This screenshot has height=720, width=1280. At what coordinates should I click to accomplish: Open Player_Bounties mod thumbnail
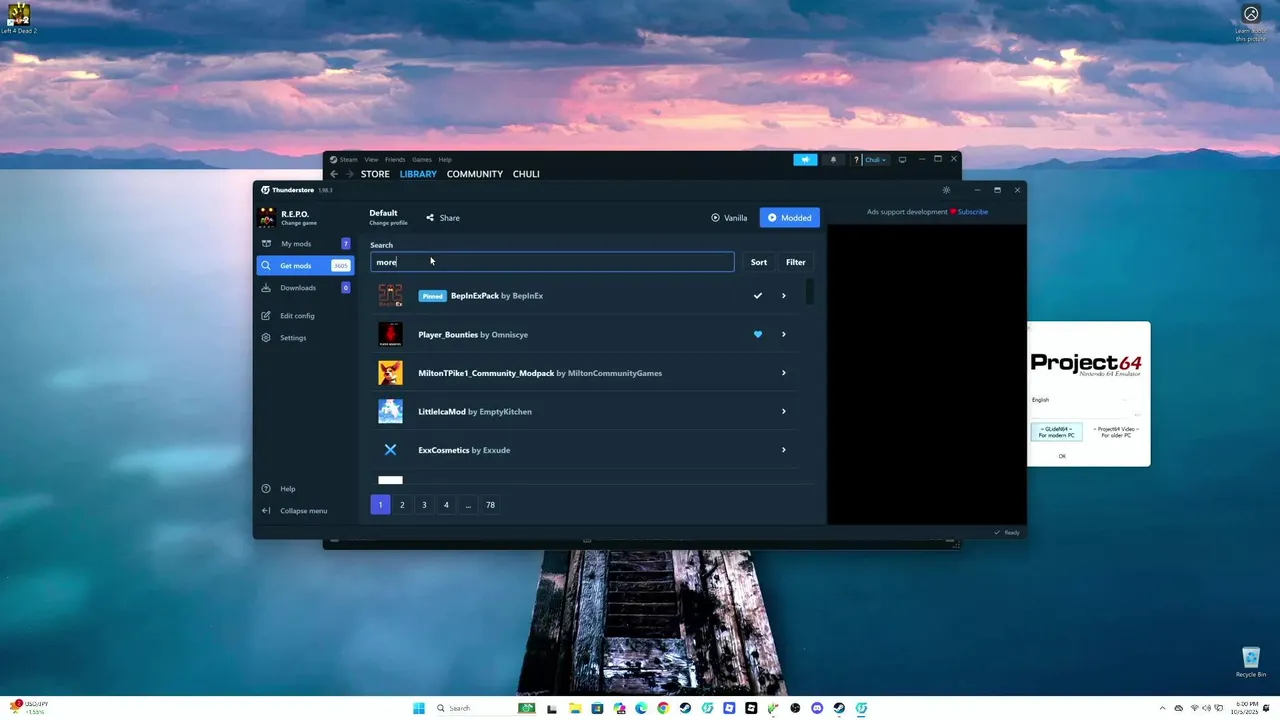pyautogui.click(x=390, y=334)
